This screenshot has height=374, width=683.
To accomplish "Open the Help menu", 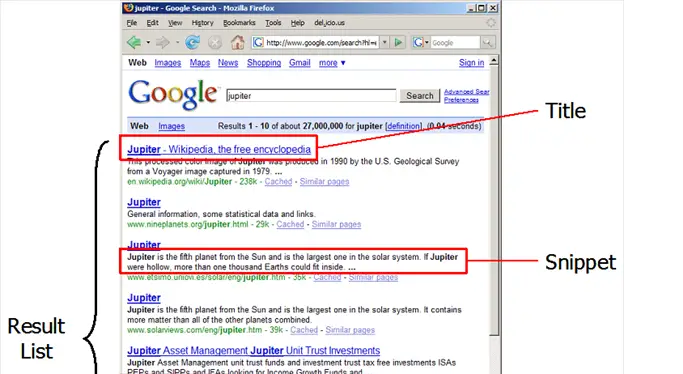I will click(298, 23).
